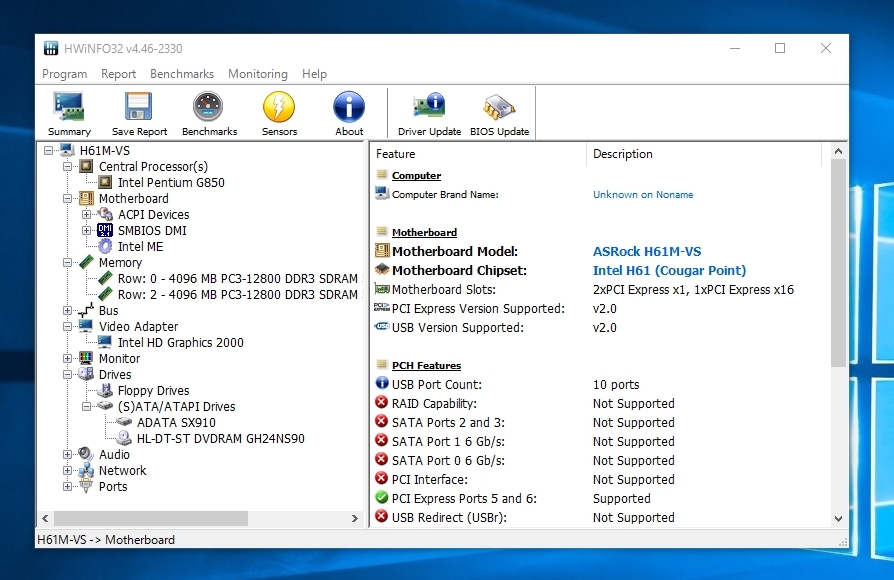Launch BIOS Update chip icon
This screenshot has height=580, width=894.
(499, 107)
